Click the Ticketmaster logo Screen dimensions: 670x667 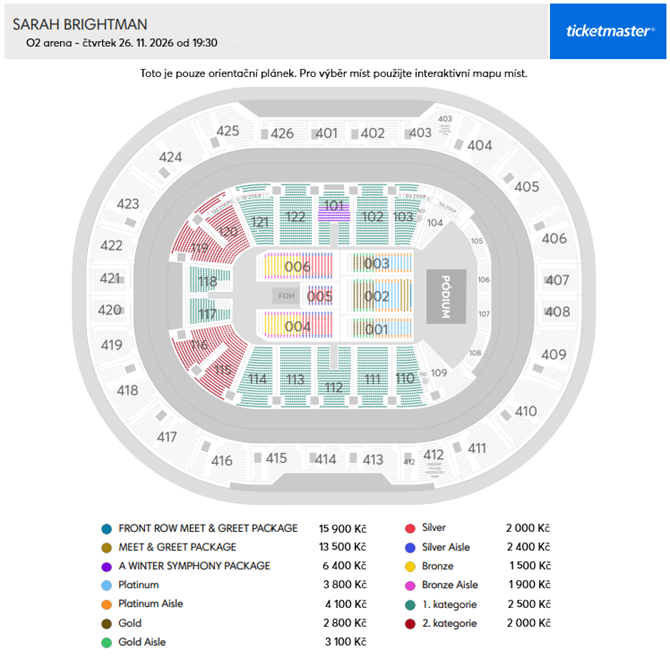(x=609, y=31)
